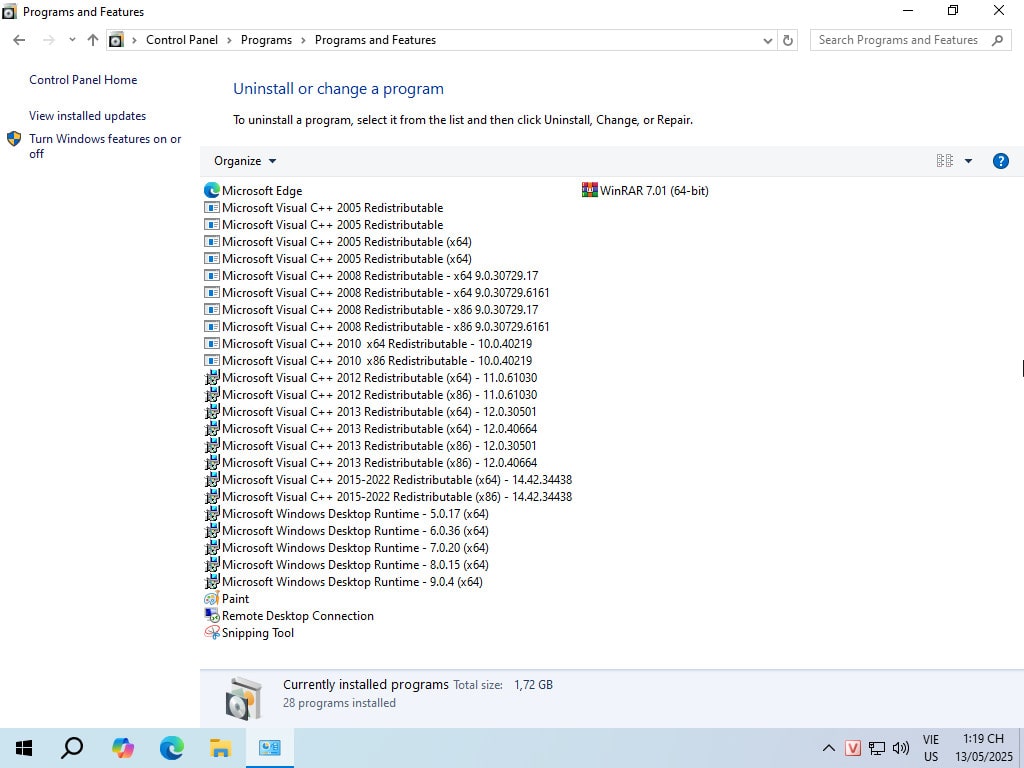1024x768 pixels.
Task: Click the WinRAR 7.01 program icon
Action: pos(590,190)
